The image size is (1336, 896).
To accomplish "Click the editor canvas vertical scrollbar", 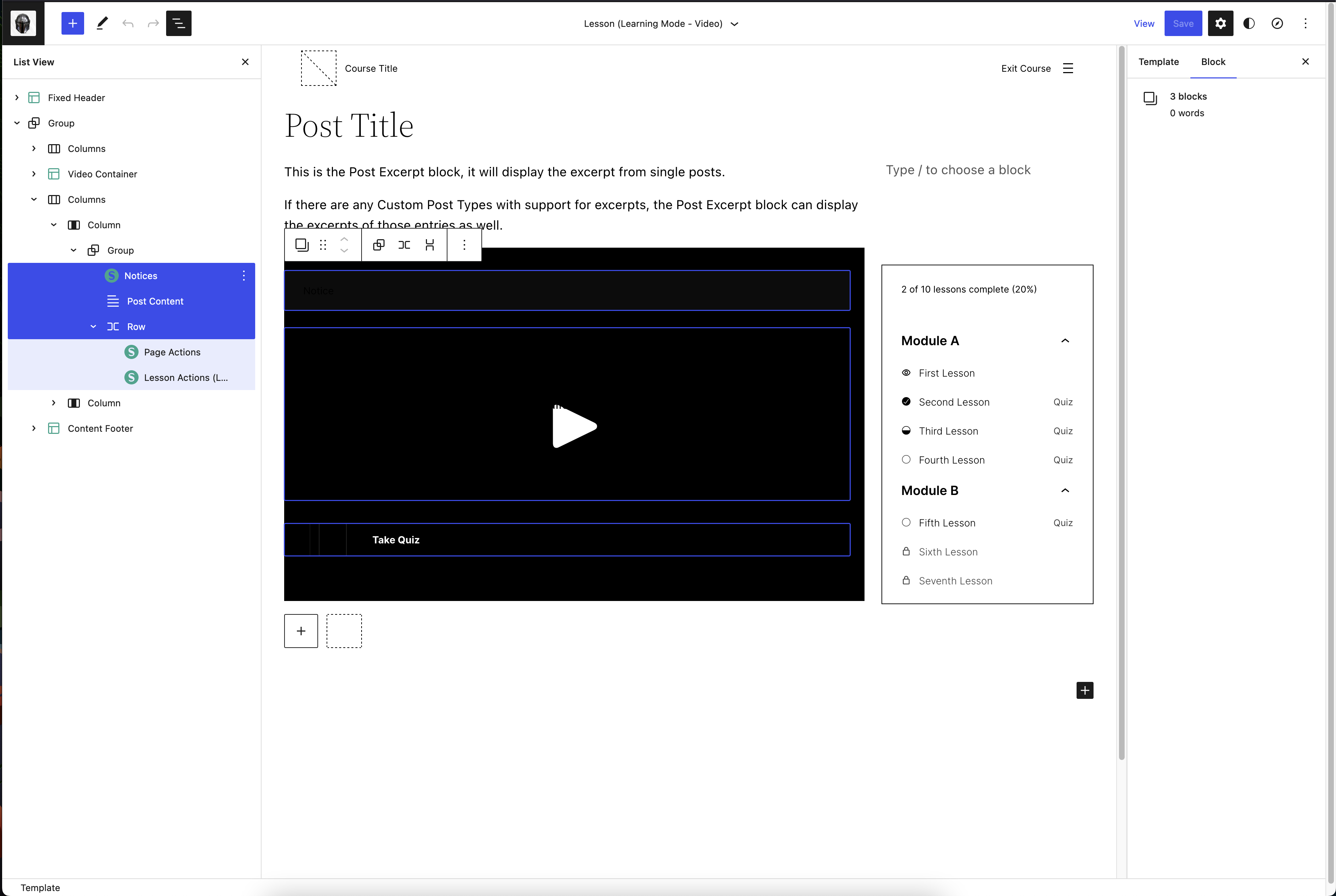I will (x=1121, y=400).
